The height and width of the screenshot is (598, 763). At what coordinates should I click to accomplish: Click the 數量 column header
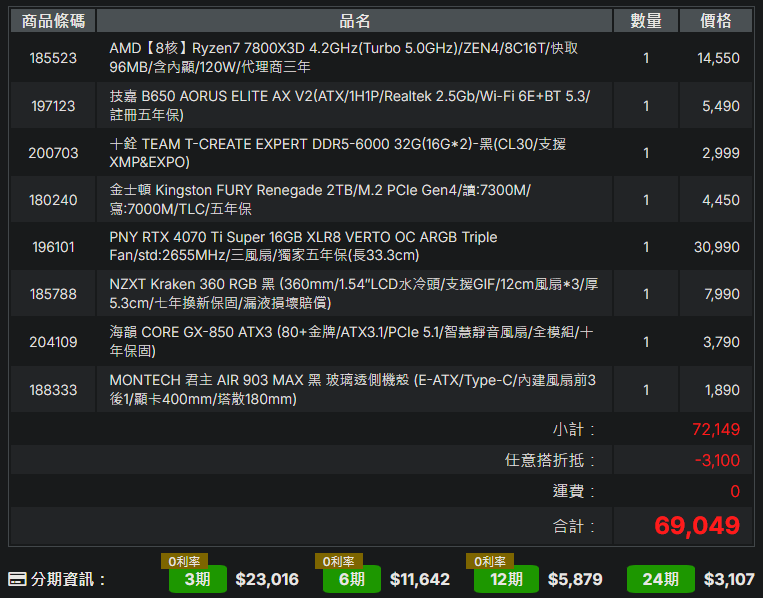(x=646, y=21)
